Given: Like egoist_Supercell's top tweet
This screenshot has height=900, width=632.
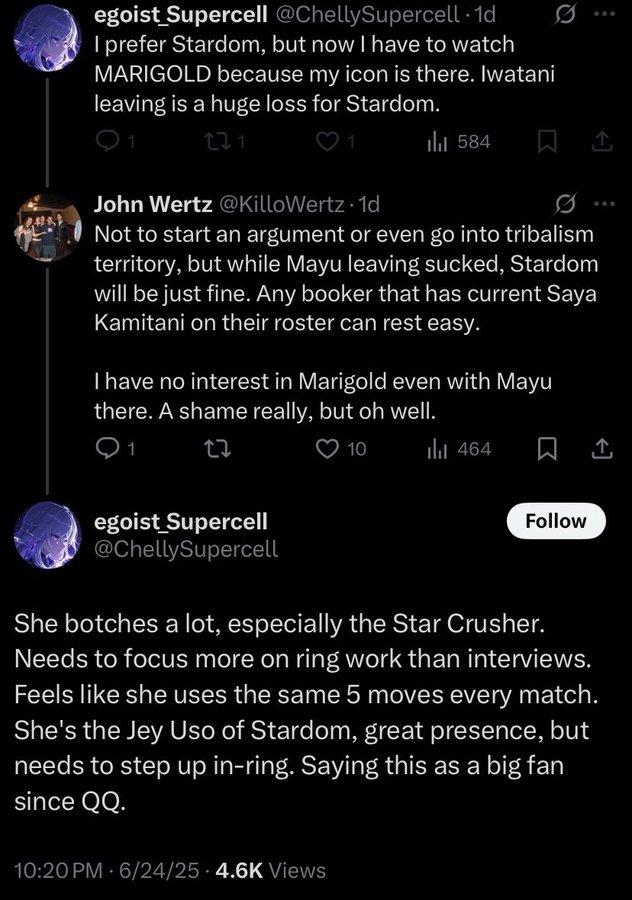Looking at the screenshot, I should pos(327,142).
